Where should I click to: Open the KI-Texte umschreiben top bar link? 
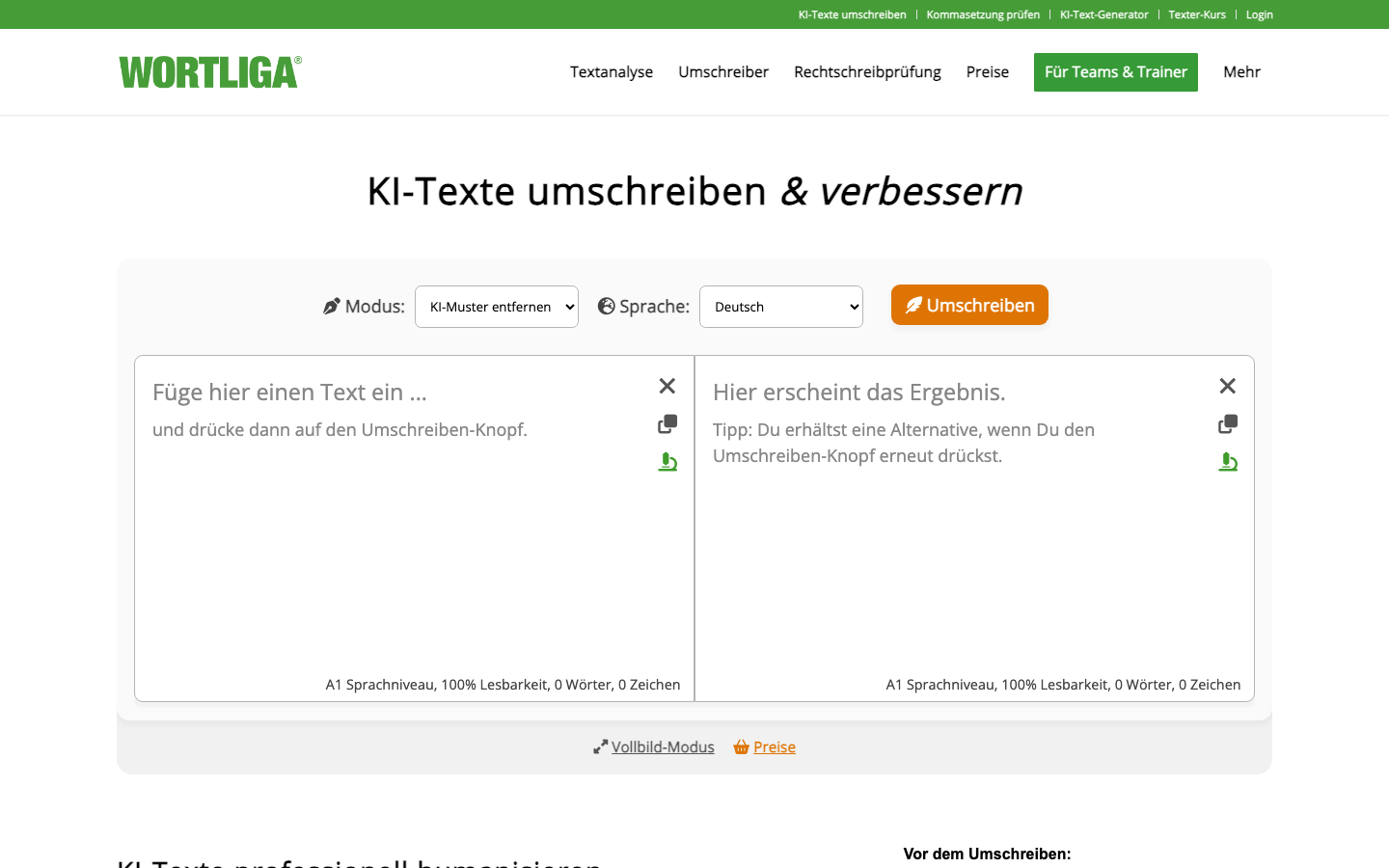(x=852, y=14)
